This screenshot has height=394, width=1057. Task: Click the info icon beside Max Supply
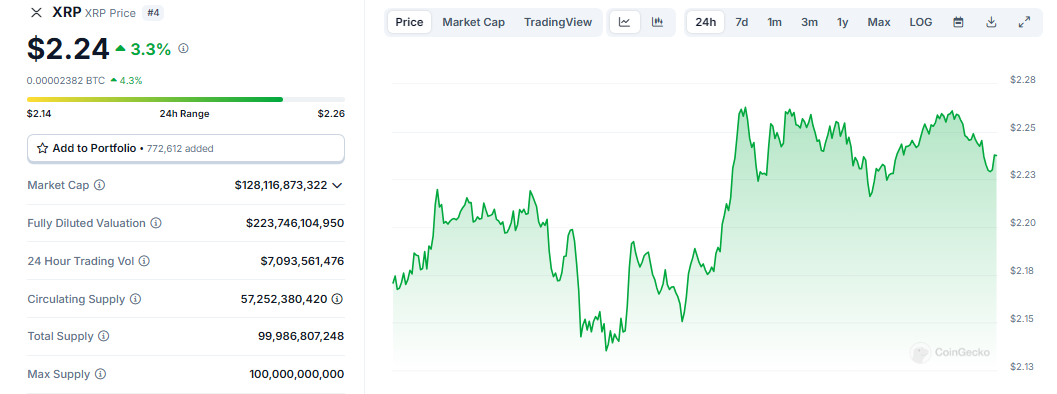(x=100, y=374)
